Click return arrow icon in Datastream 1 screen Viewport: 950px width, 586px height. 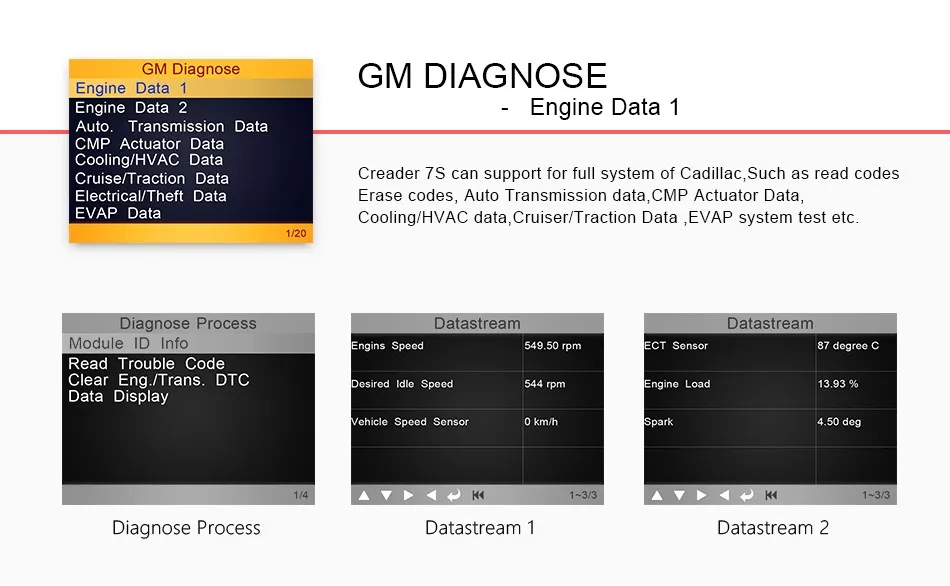point(454,496)
